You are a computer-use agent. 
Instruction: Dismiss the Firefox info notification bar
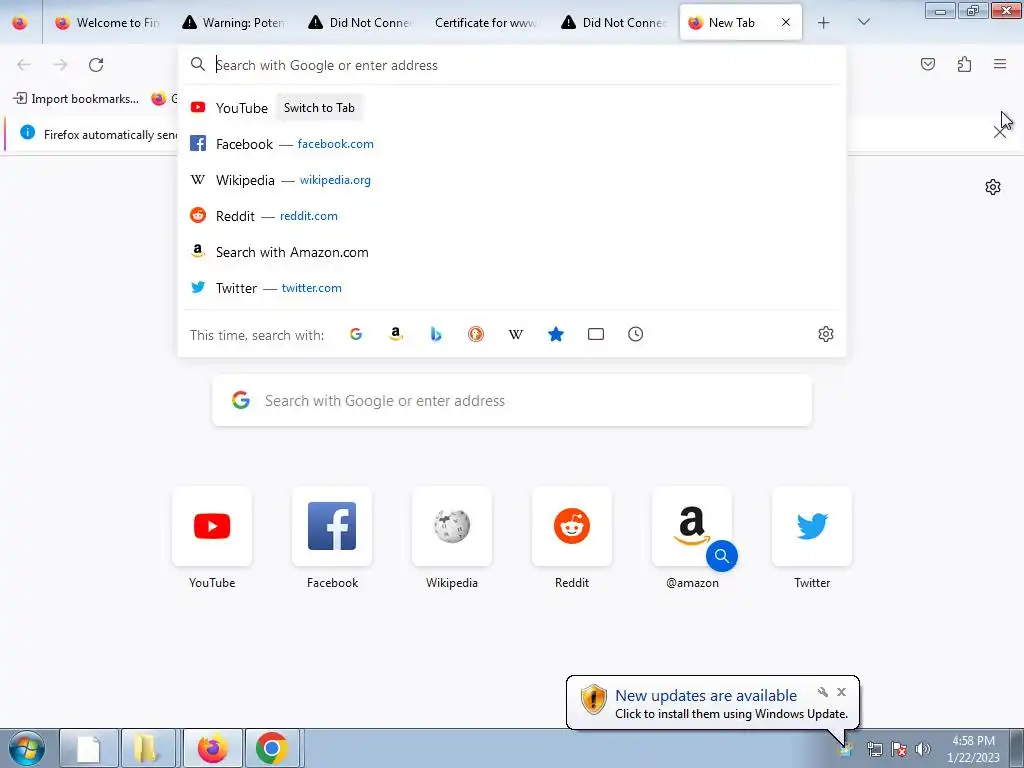pos(999,133)
